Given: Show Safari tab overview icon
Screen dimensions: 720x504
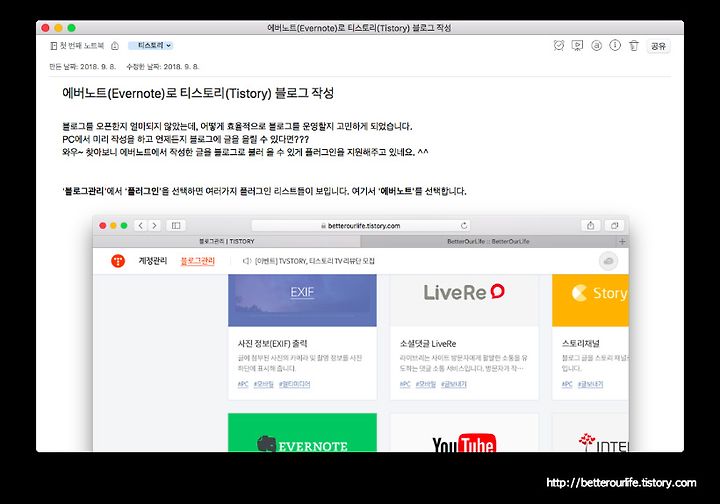Looking at the screenshot, I should (x=614, y=225).
